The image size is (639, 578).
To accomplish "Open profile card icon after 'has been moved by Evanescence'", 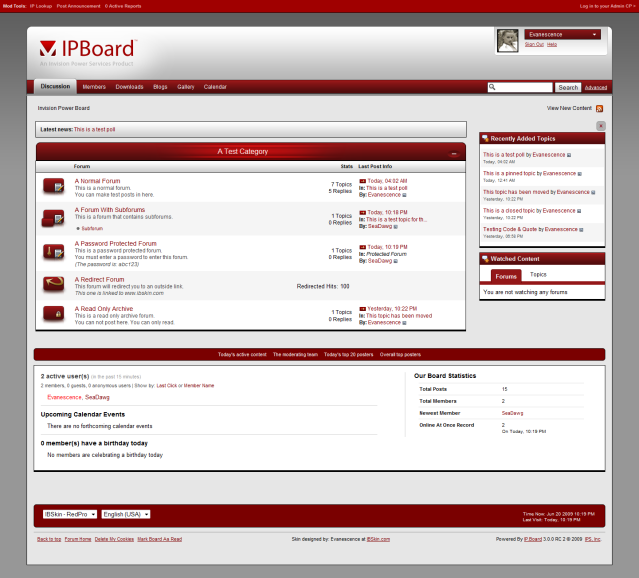I will click(593, 192).
